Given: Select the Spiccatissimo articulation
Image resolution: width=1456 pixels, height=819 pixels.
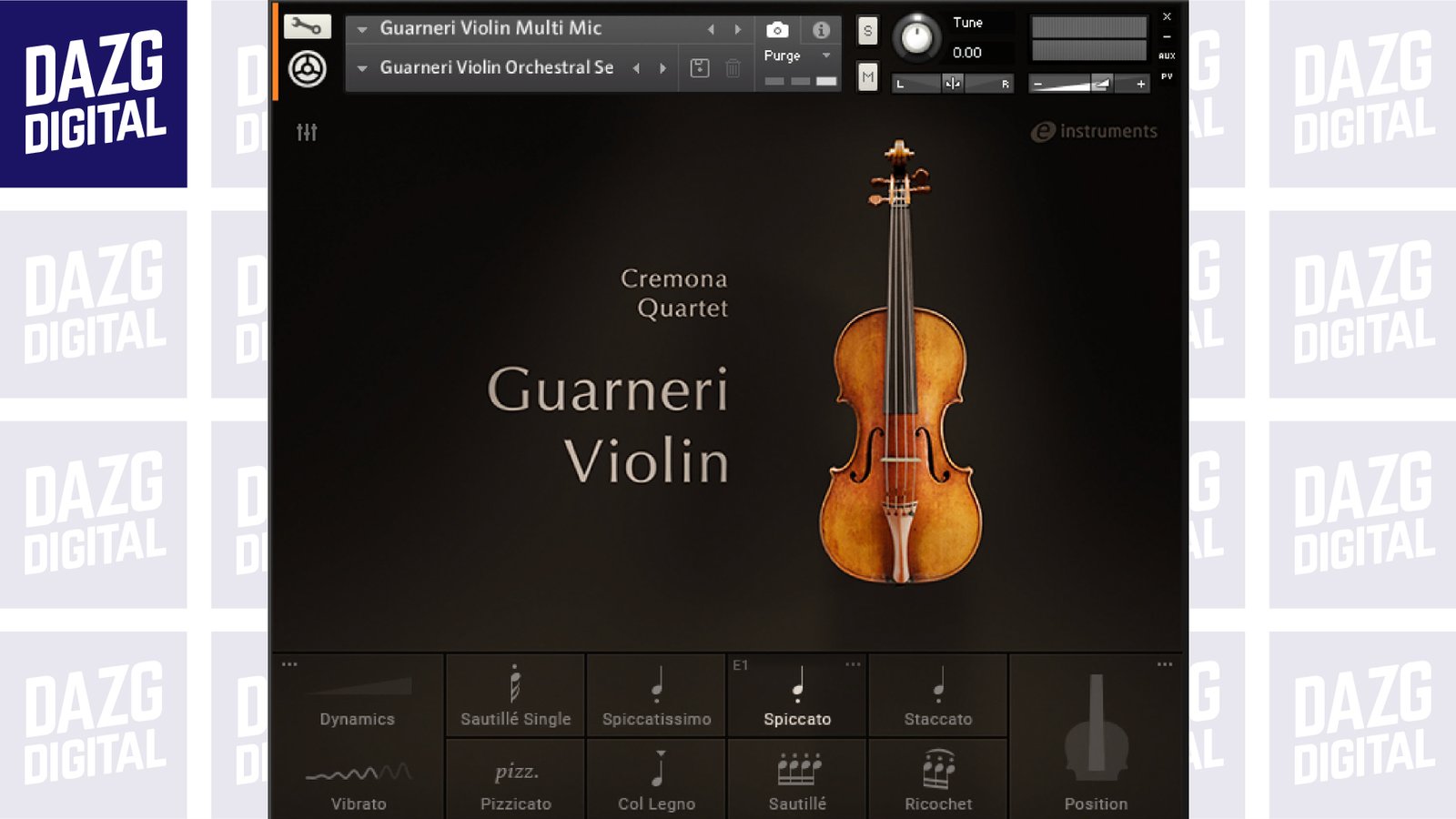Looking at the screenshot, I should (656, 695).
